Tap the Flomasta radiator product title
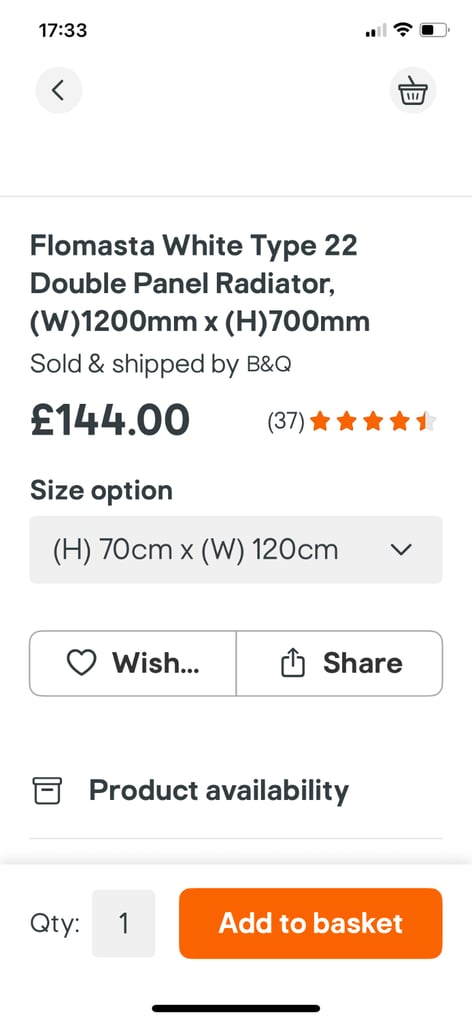Image resolution: width=472 pixels, height=1024 pixels. pos(200,284)
